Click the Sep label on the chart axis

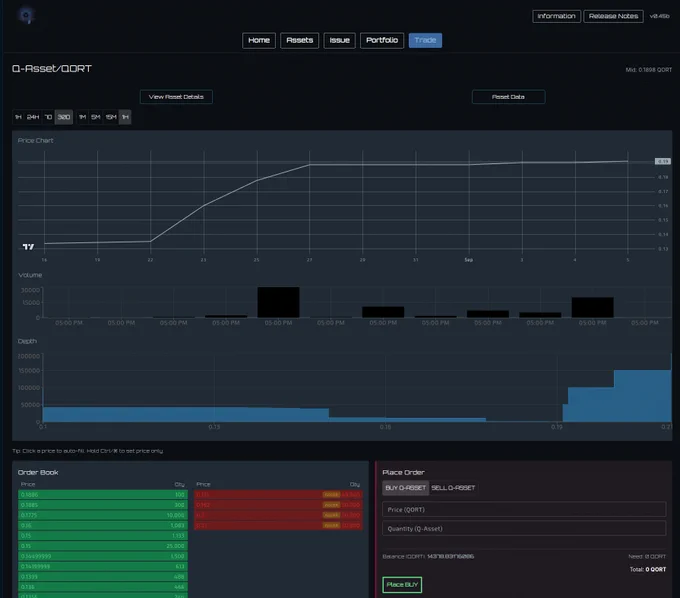pyautogui.click(x=469, y=260)
